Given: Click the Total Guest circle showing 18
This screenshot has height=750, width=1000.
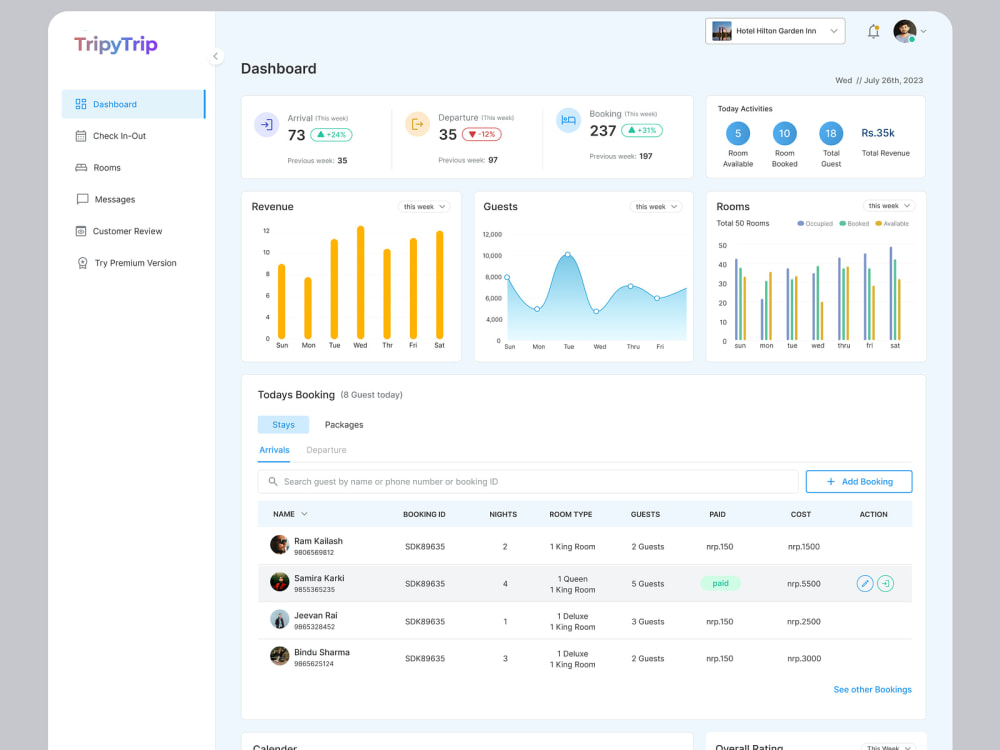Looking at the screenshot, I should [x=831, y=133].
